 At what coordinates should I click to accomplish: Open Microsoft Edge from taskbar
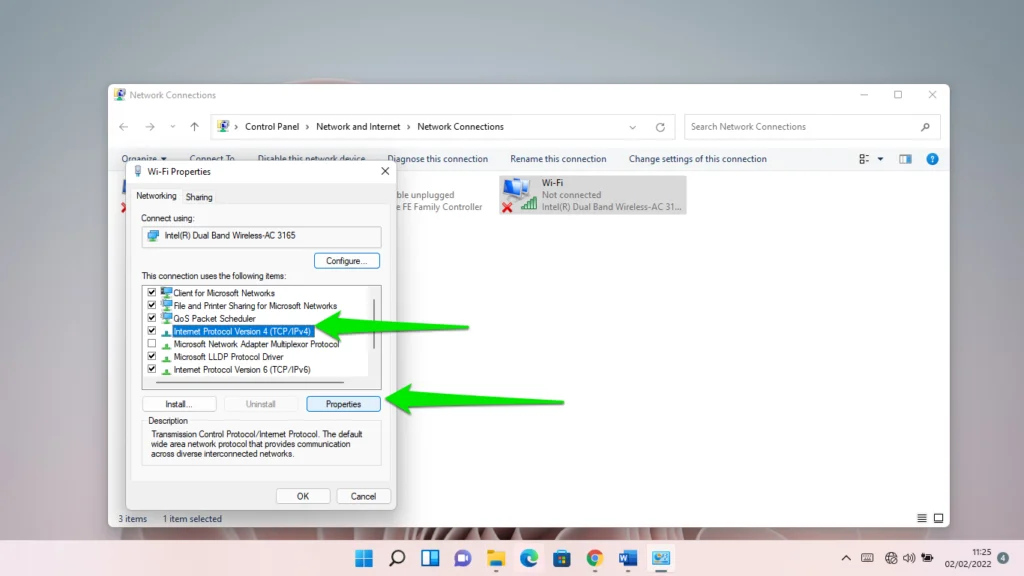tap(529, 558)
